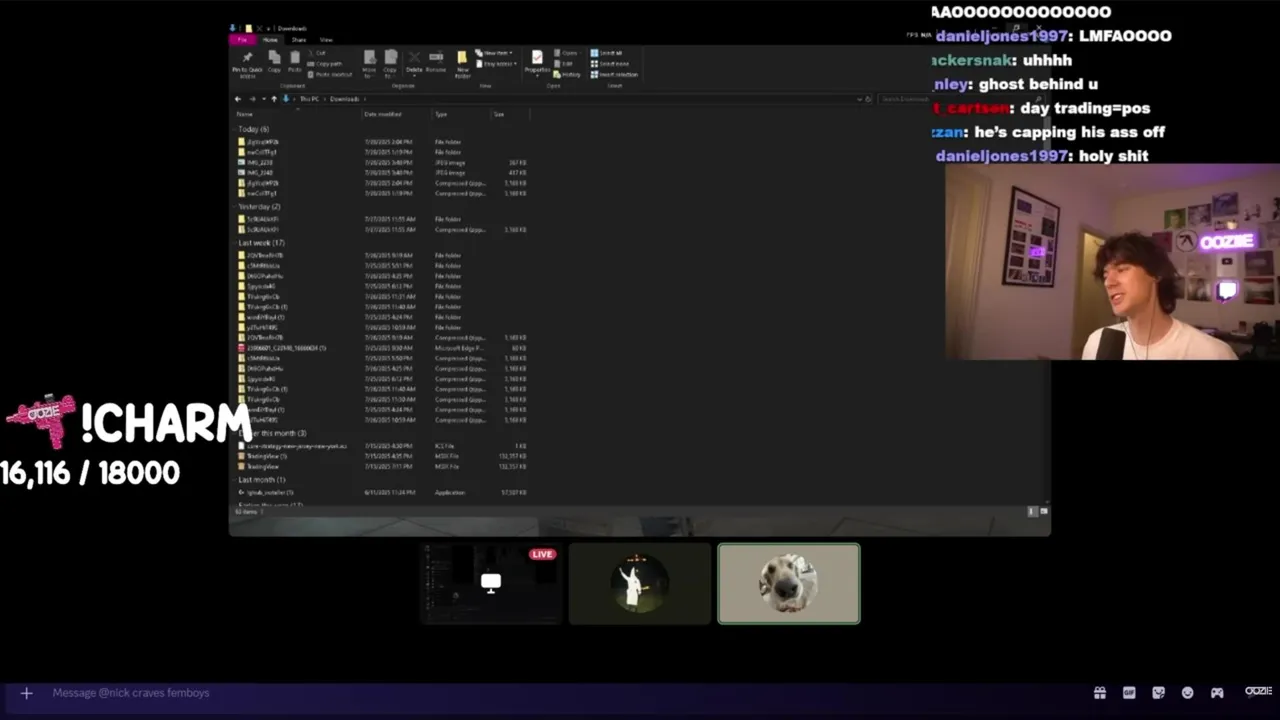Click the Copy icon in Clipboard group
The image size is (1280, 720).
coord(274,61)
